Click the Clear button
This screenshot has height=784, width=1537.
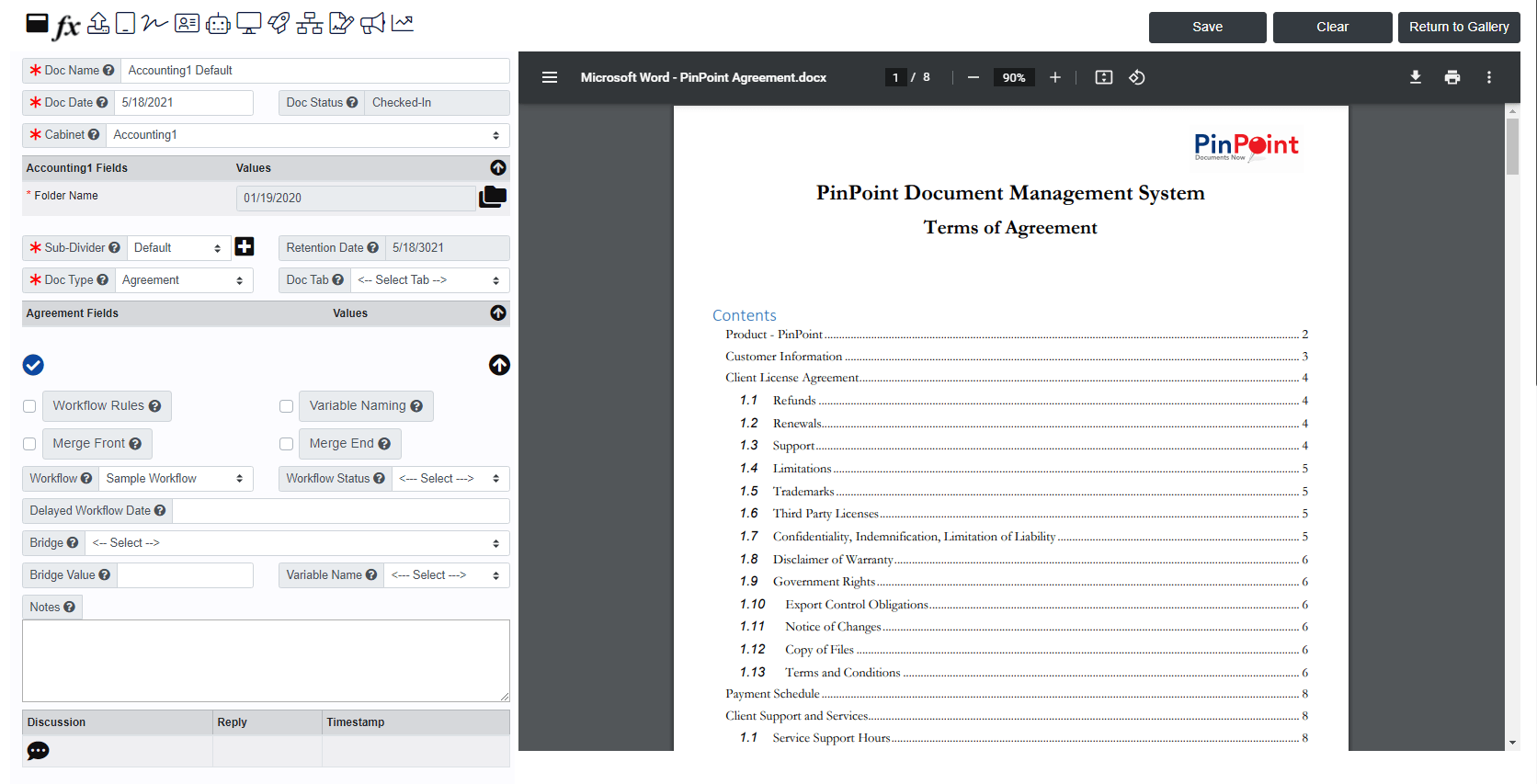tap(1333, 27)
